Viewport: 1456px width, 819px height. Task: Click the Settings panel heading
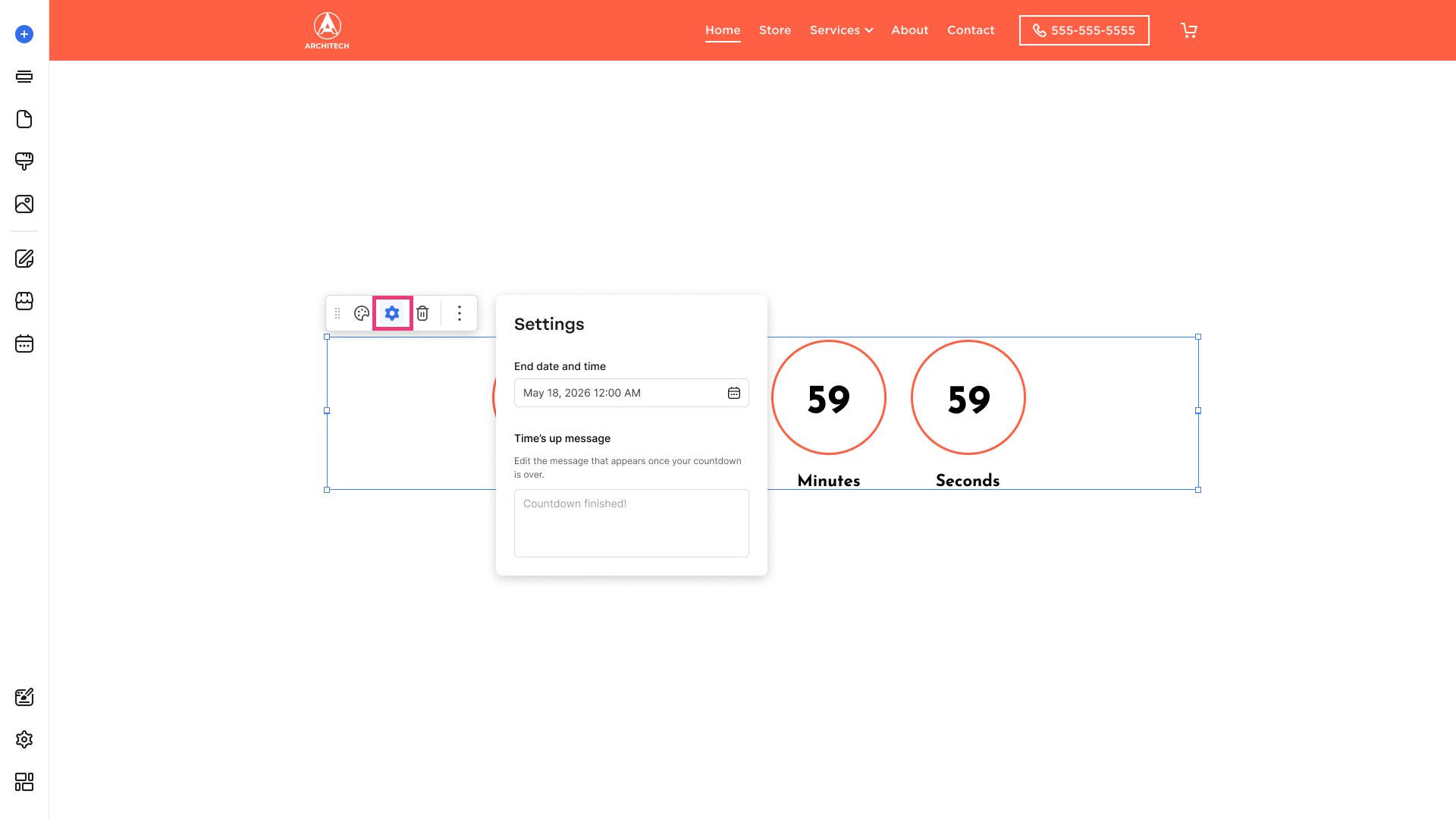[x=549, y=325]
